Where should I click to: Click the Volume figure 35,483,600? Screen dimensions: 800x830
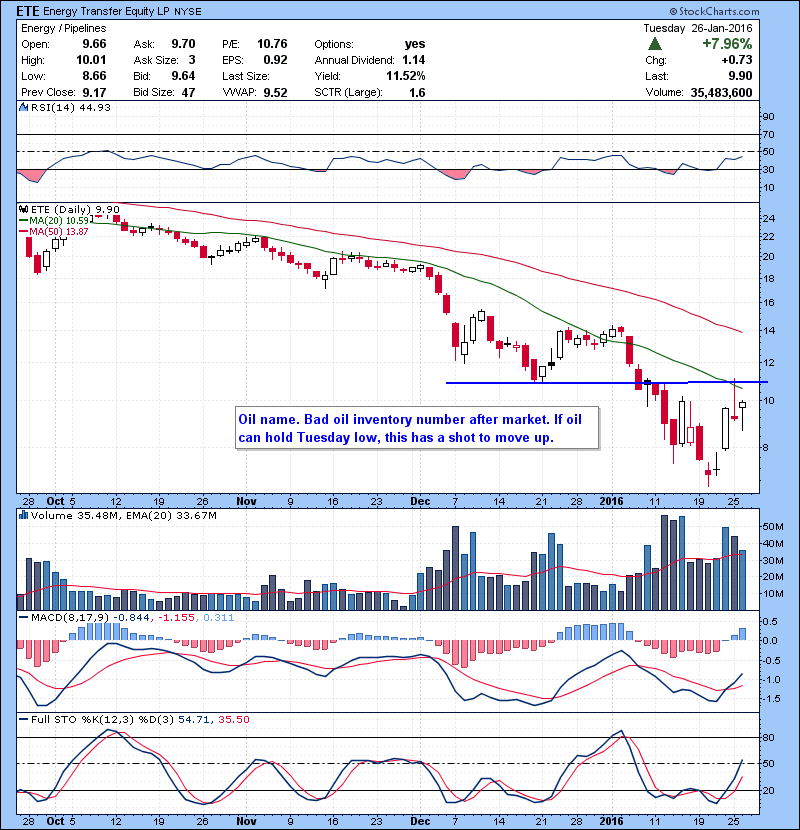click(721, 92)
